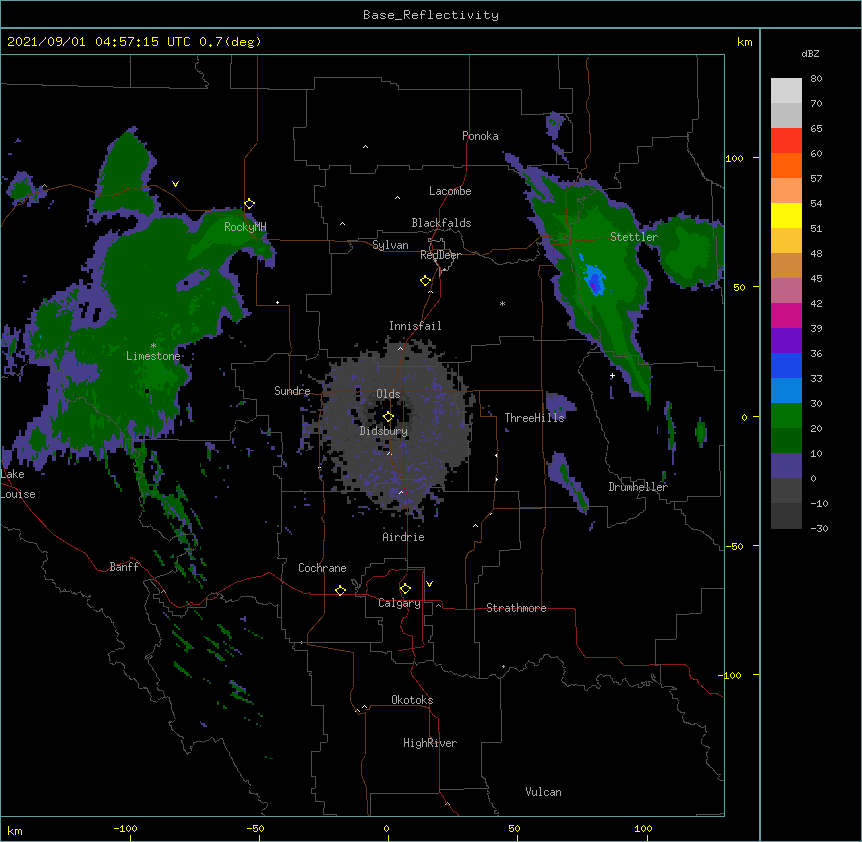Click the Banff label
The width and height of the screenshot is (862, 842).
(124, 567)
